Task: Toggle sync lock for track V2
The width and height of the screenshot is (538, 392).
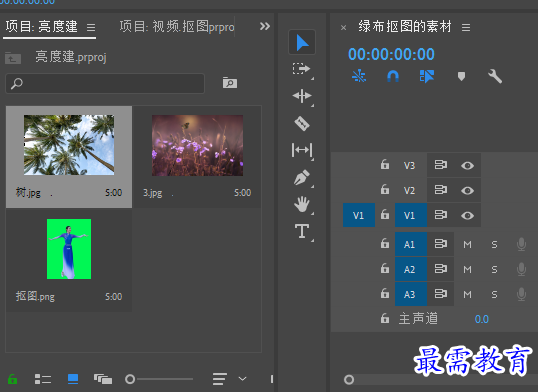Action: coord(441,190)
